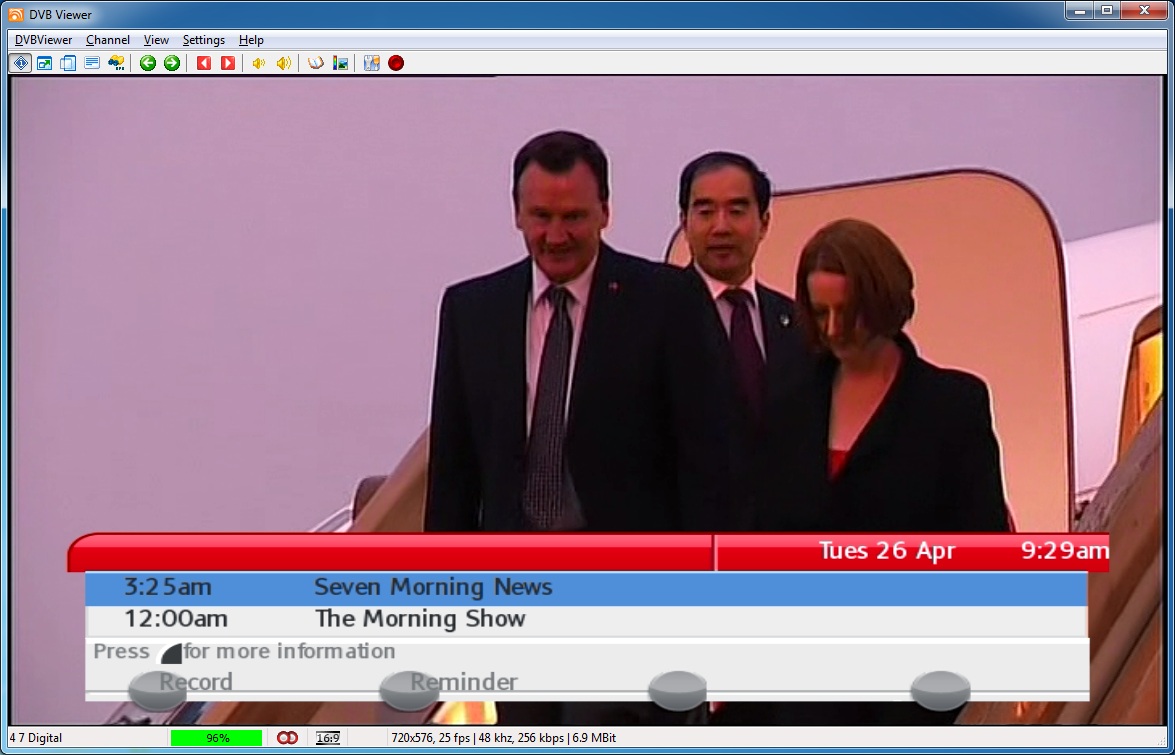Select The Morning Show row

586,620
